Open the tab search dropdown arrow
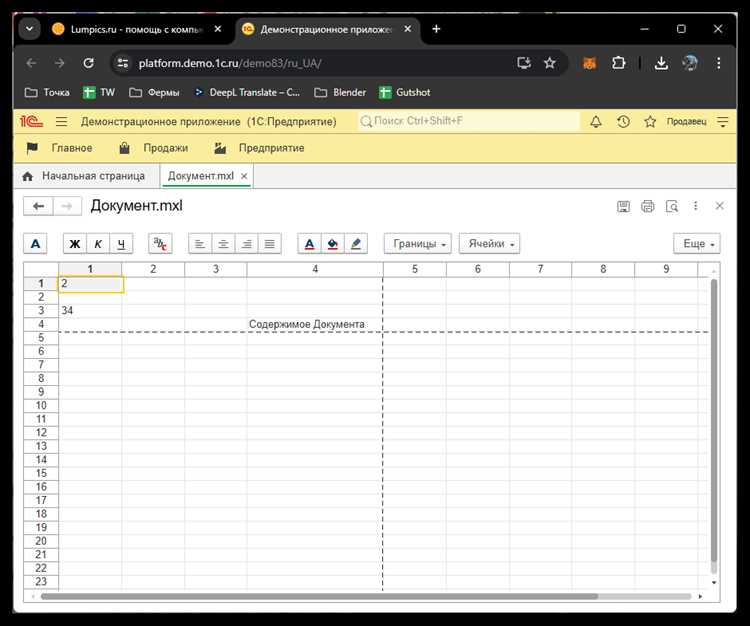 point(29,29)
